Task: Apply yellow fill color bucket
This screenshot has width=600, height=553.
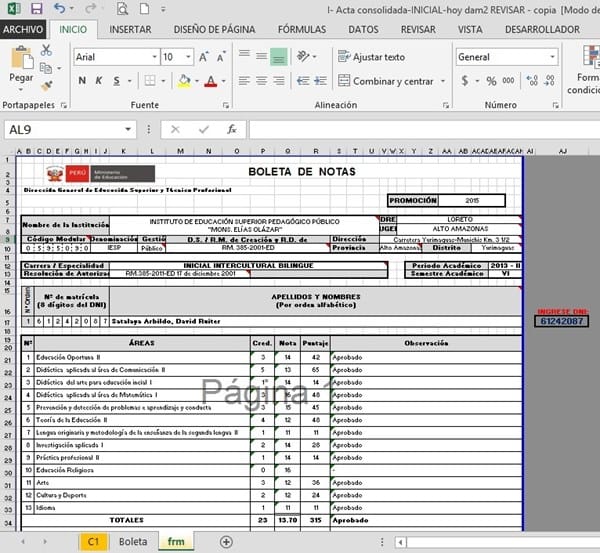Action: point(184,81)
